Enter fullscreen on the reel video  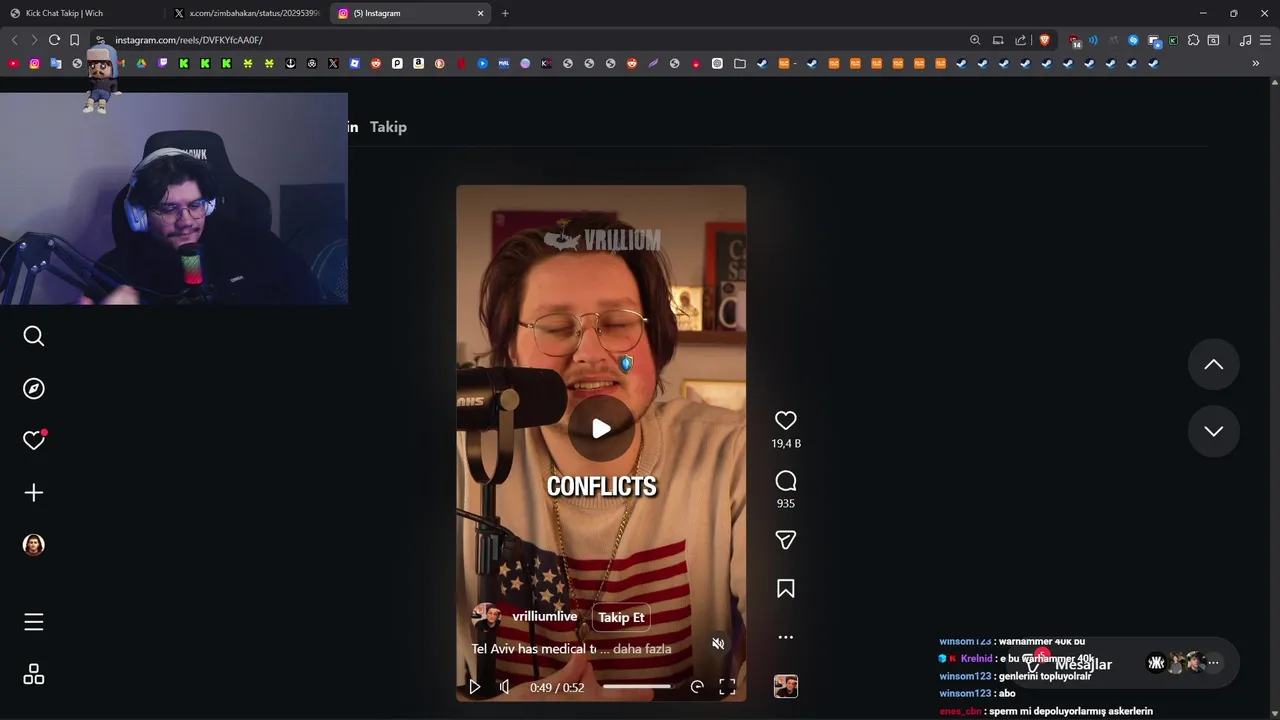(x=727, y=687)
